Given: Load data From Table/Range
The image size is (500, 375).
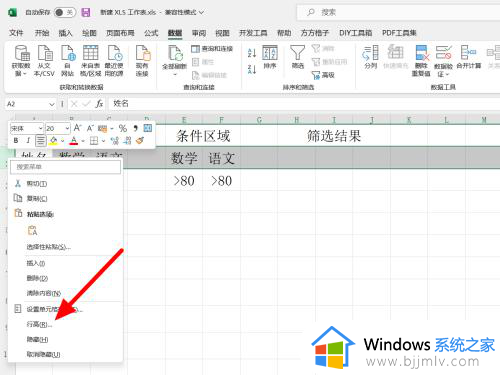Looking at the screenshot, I should (90, 61).
